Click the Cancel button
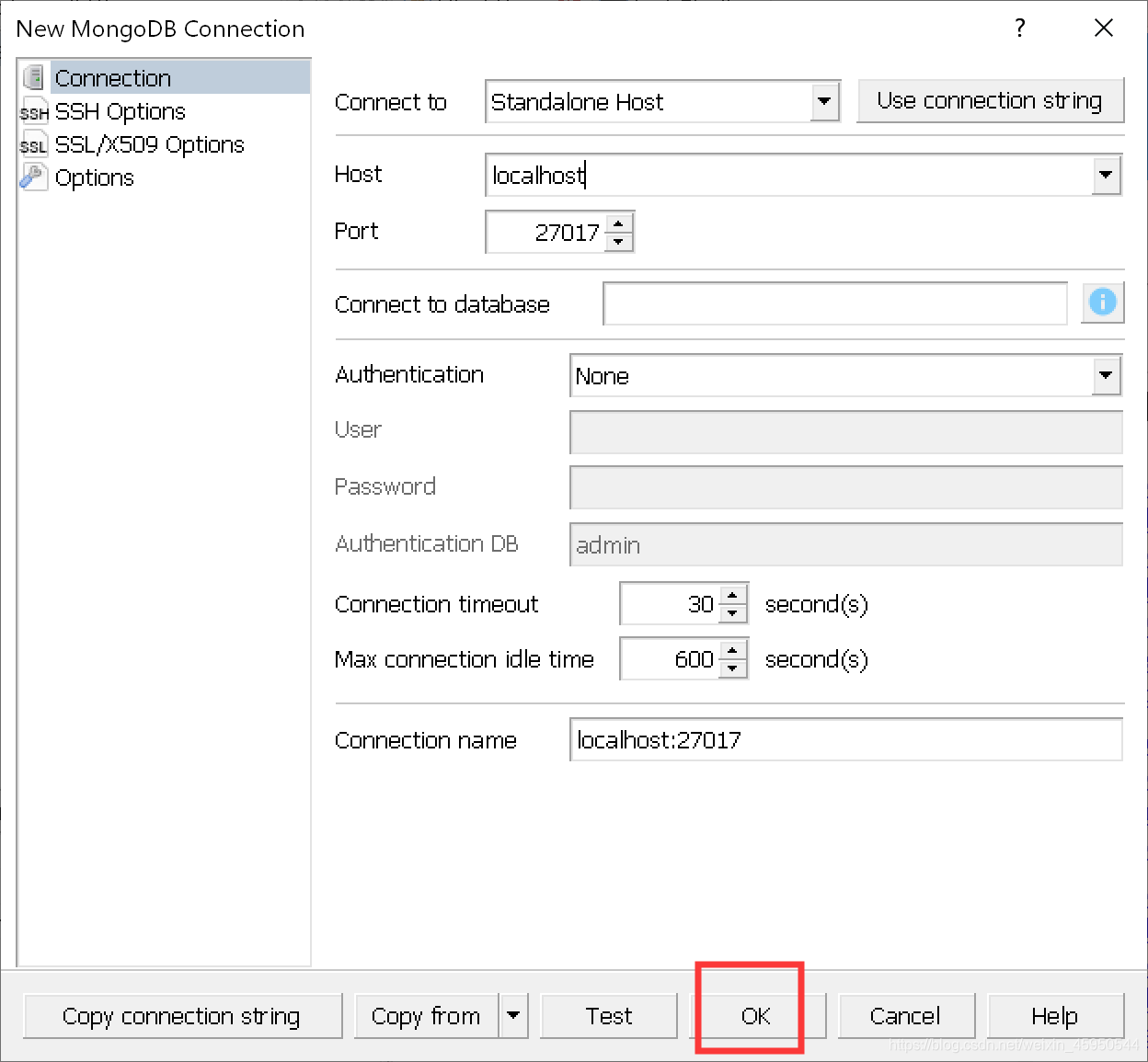Image resolution: width=1148 pixels, height=1062 pixels. (906, 1016)
